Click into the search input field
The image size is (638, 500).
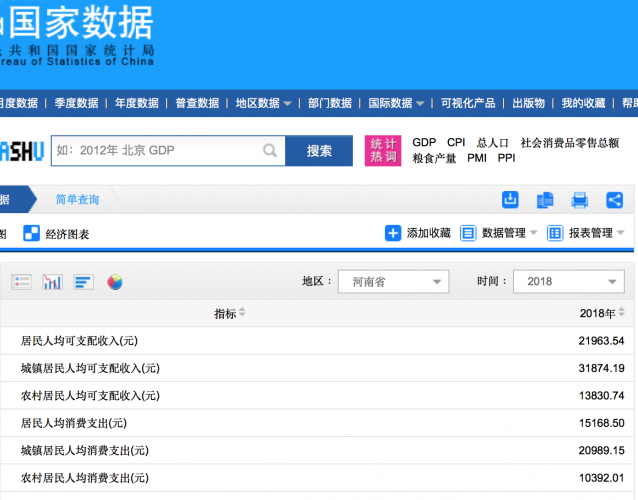[x=155, y=151]
